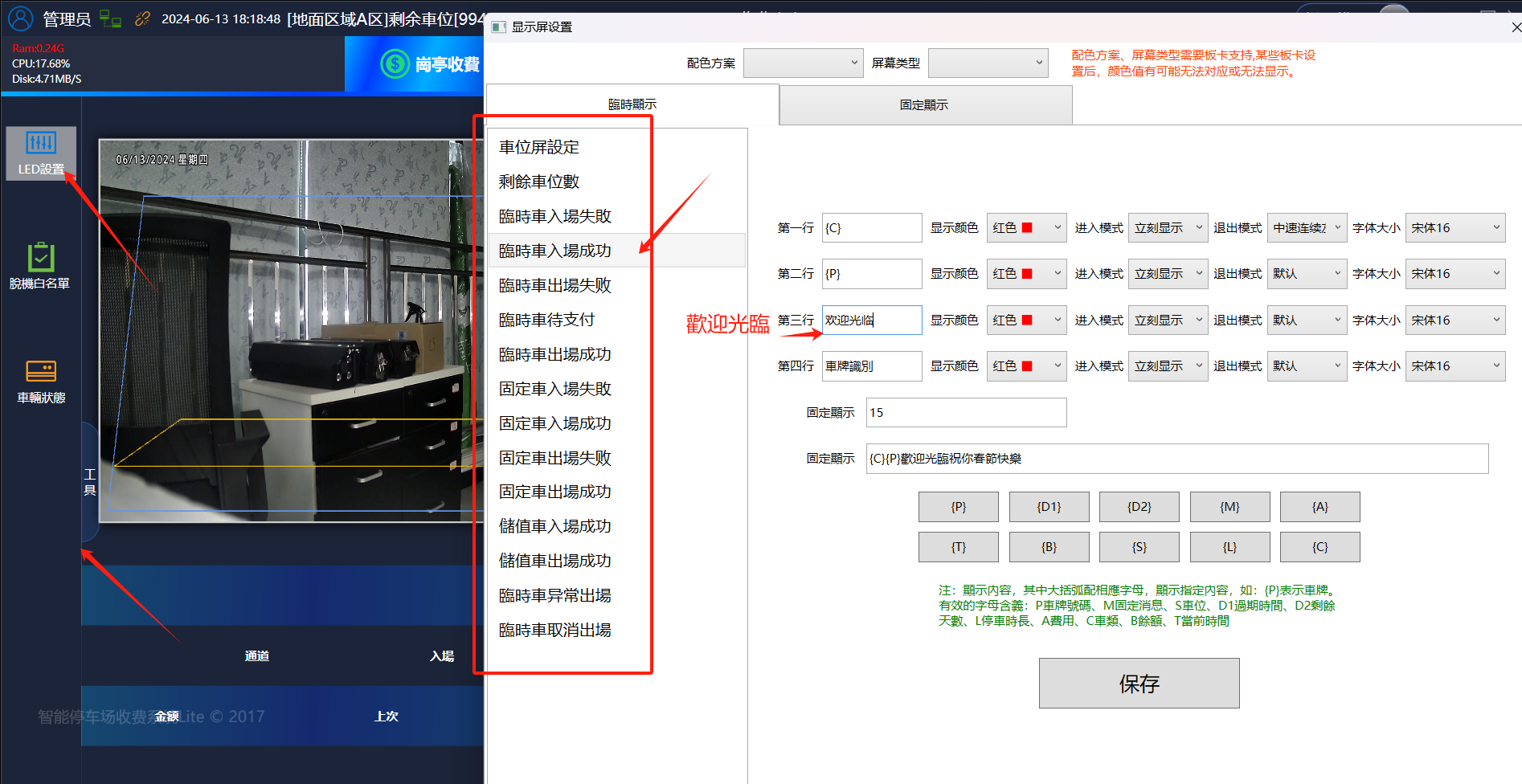Insert the {T} placeholder button
The height and width of the screenshot is (784, 1522).
tap(959, 547)
